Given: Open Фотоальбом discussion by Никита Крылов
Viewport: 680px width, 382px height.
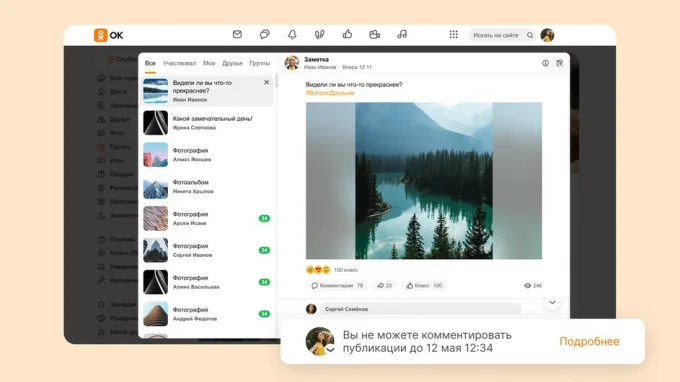Looking at the screenshot, I should click(207, 186).
